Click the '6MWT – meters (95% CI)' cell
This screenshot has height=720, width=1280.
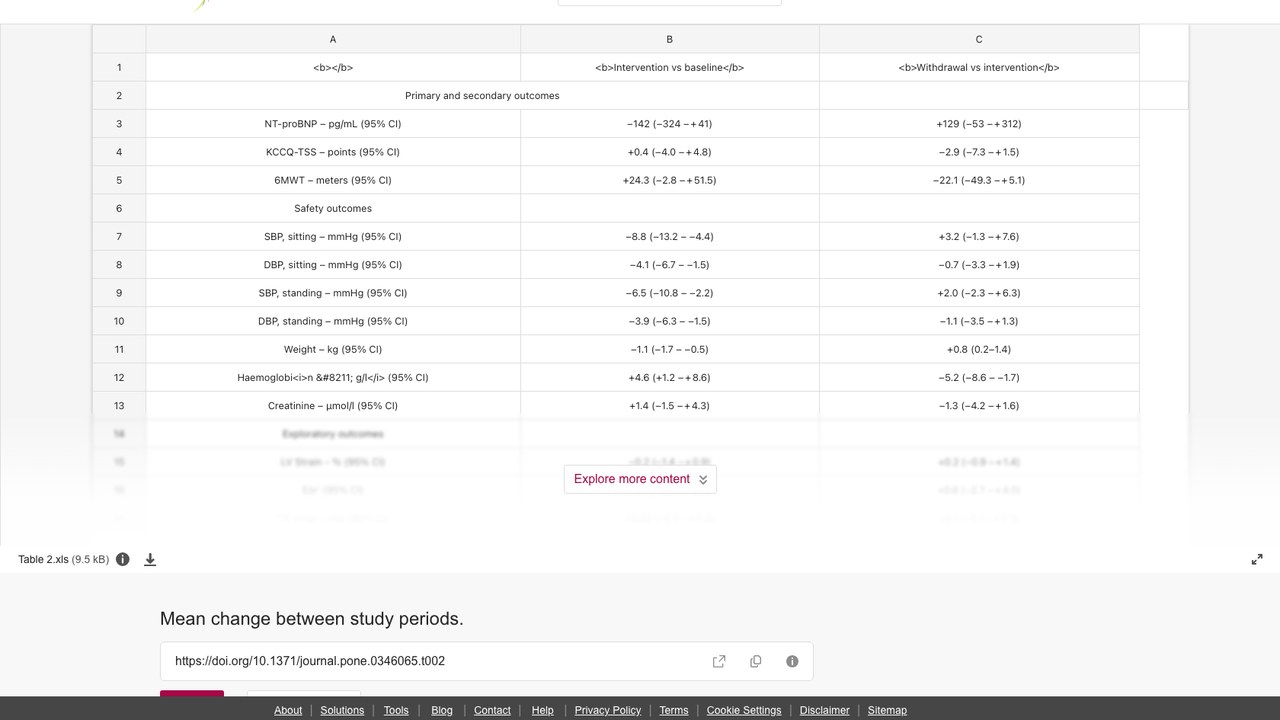pos(333,180)
